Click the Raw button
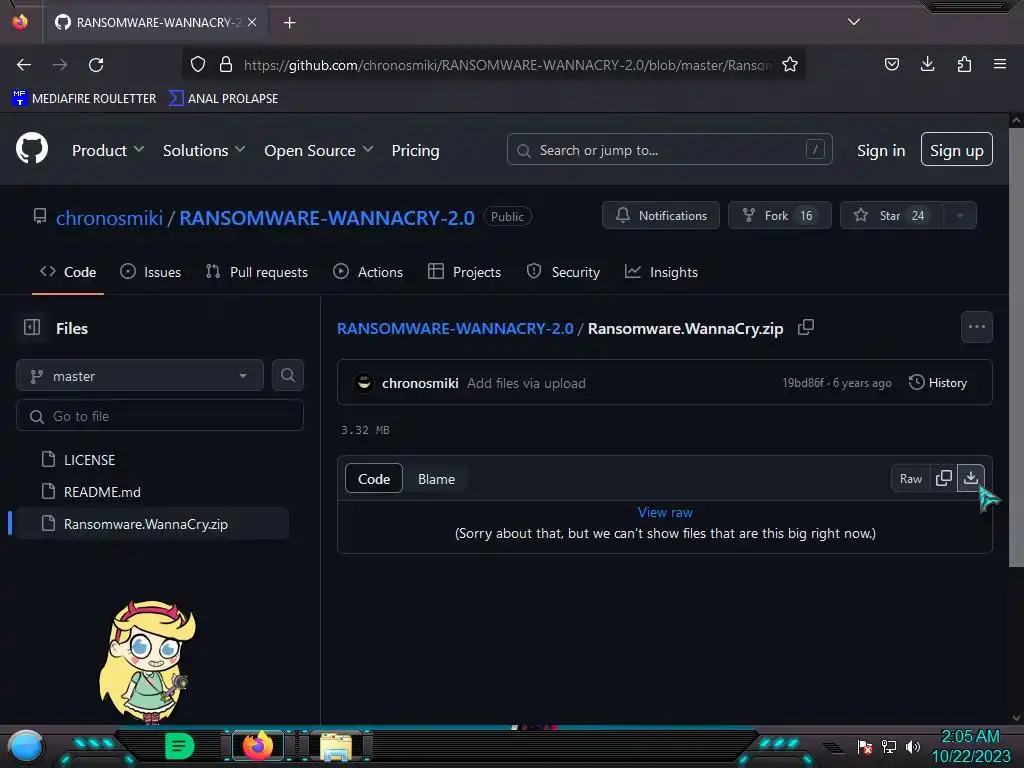 pyautogui.click(x=910, y=479)
